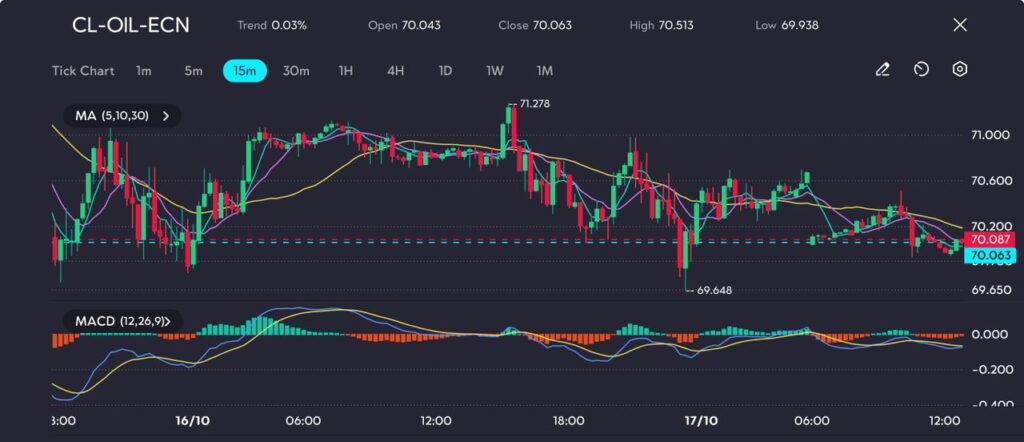
Task: Click the red 70.087 price label
Action: (988, 240)
